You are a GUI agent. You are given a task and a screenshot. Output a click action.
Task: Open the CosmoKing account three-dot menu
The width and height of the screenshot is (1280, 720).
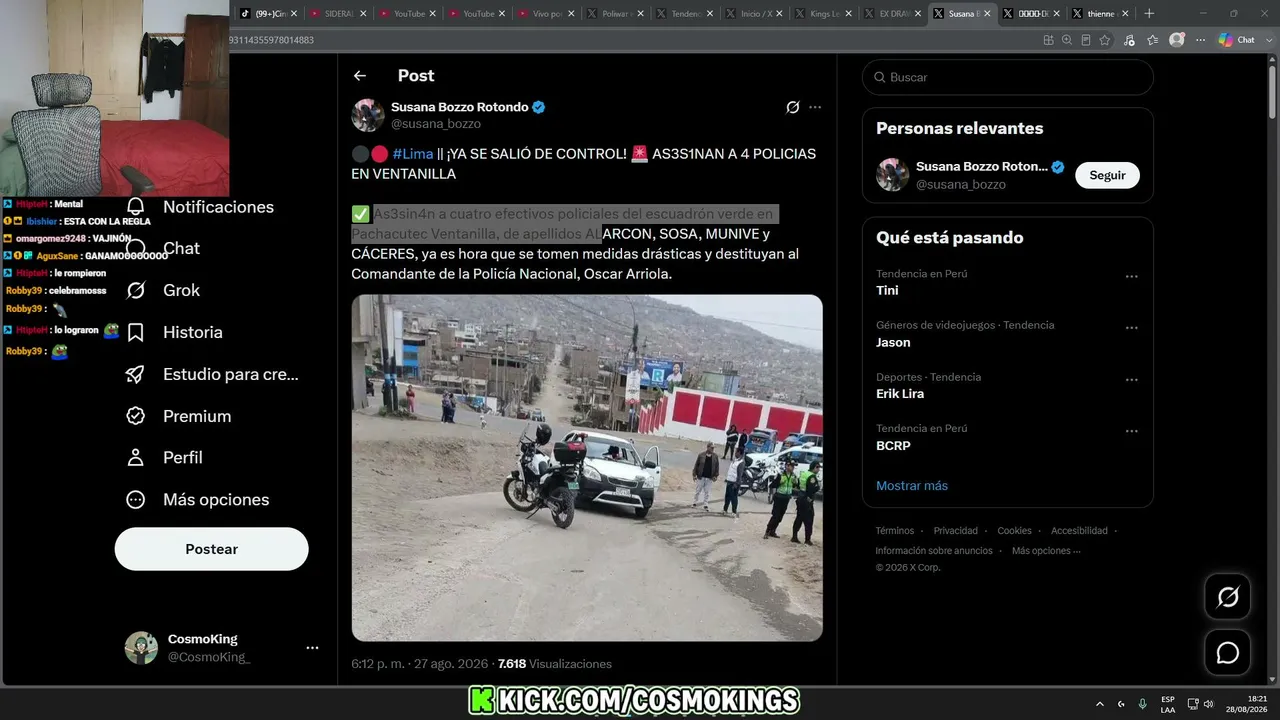pyautogui.click(x=312, y=648)
